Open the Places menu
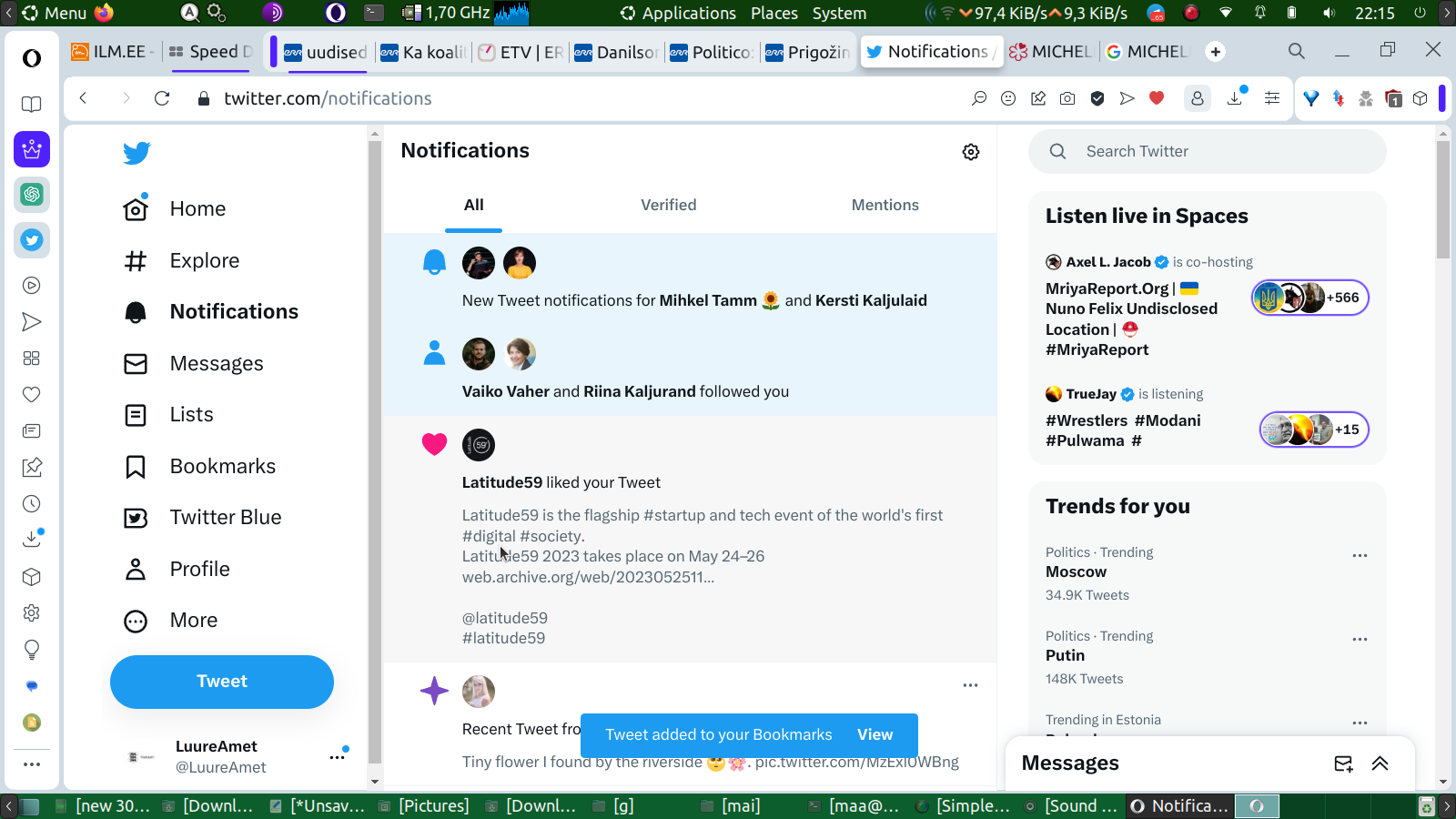 click(774, 13)
